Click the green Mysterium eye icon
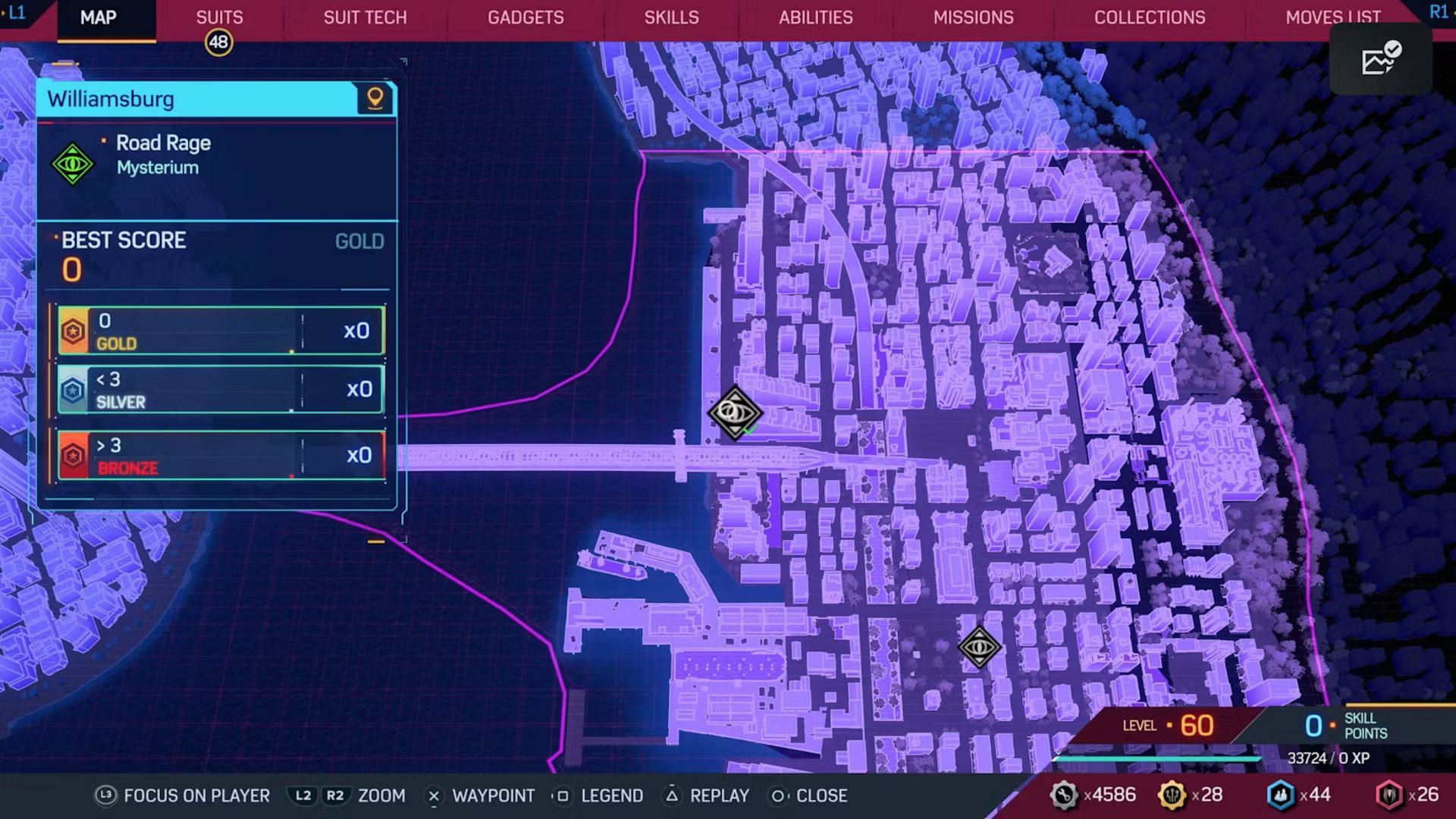This screenshot has height=819, width=1456. [x=73, y=163]
